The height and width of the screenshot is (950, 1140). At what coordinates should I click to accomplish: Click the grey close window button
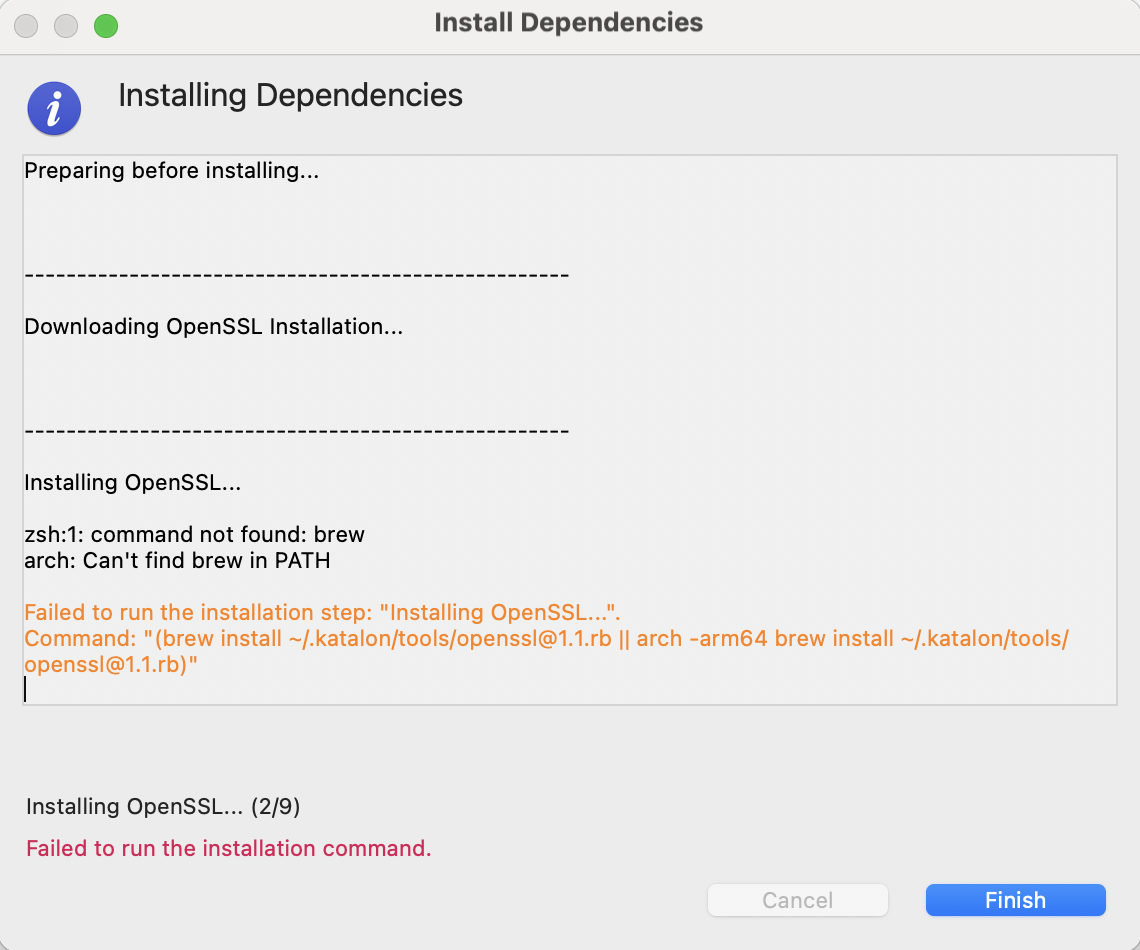(x=26, y=26)
